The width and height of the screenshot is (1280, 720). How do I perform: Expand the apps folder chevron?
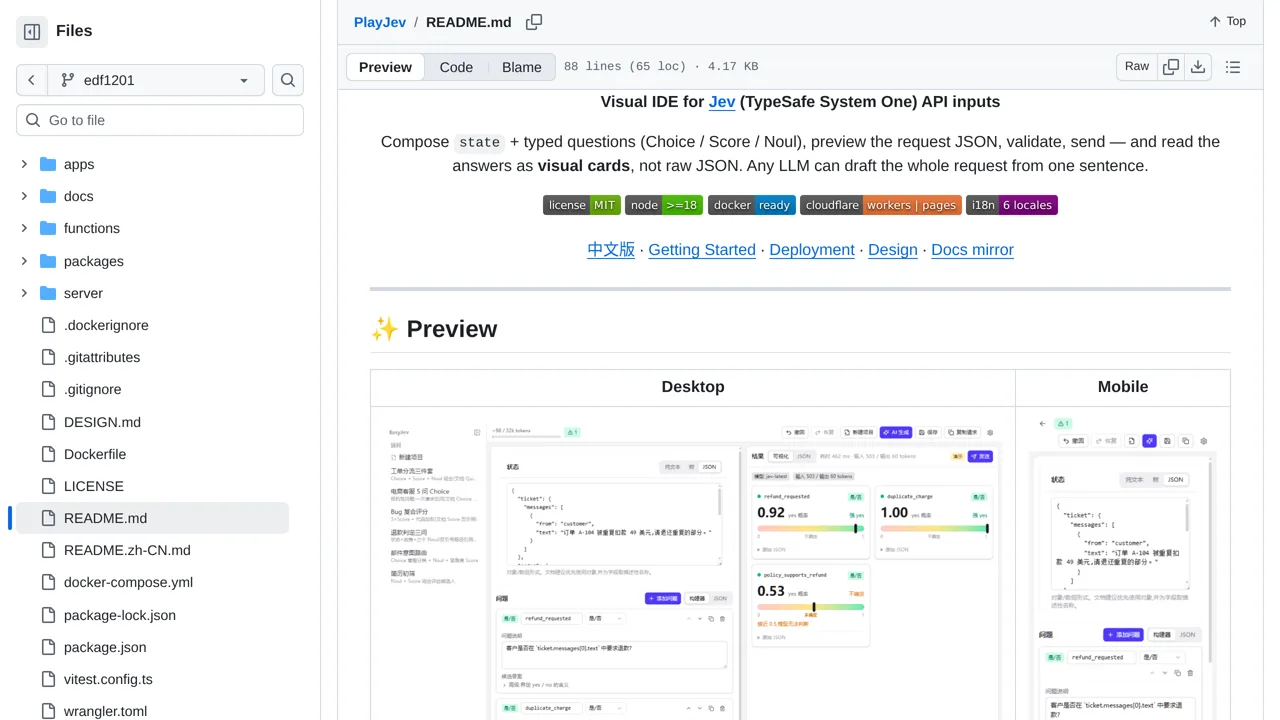24,164
